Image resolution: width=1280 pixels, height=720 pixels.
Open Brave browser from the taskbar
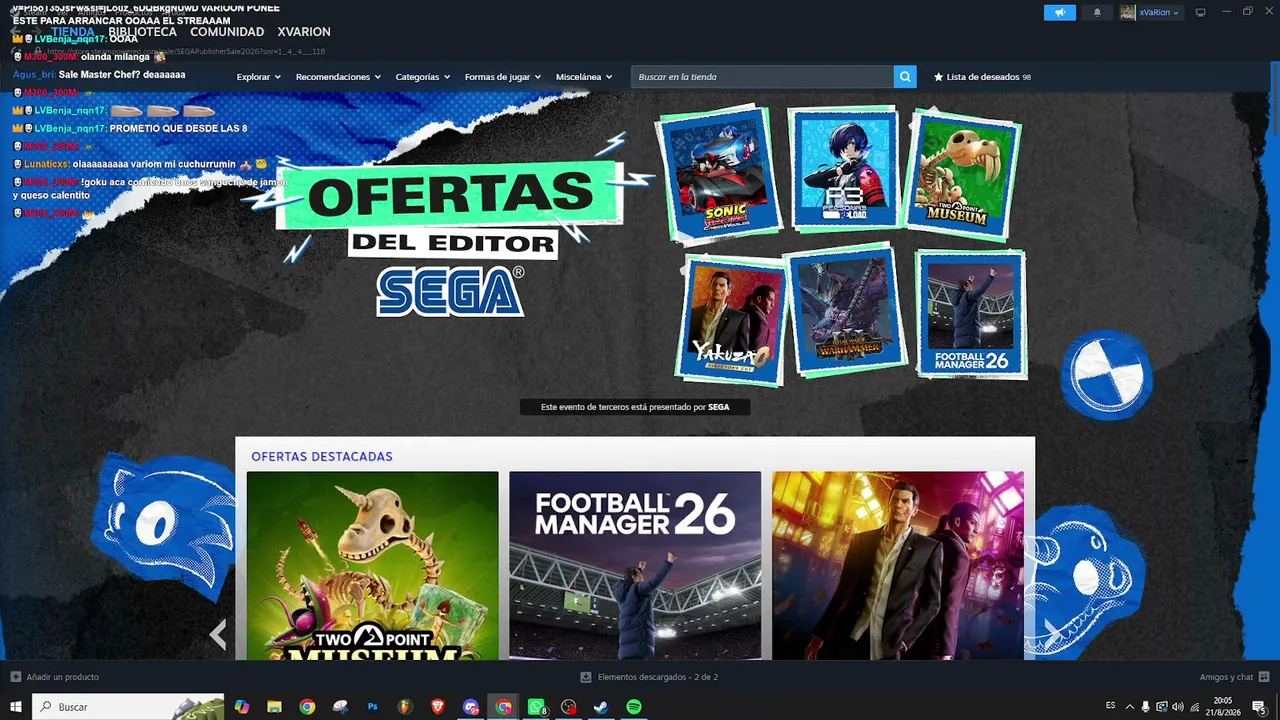(x=438, y=707)
